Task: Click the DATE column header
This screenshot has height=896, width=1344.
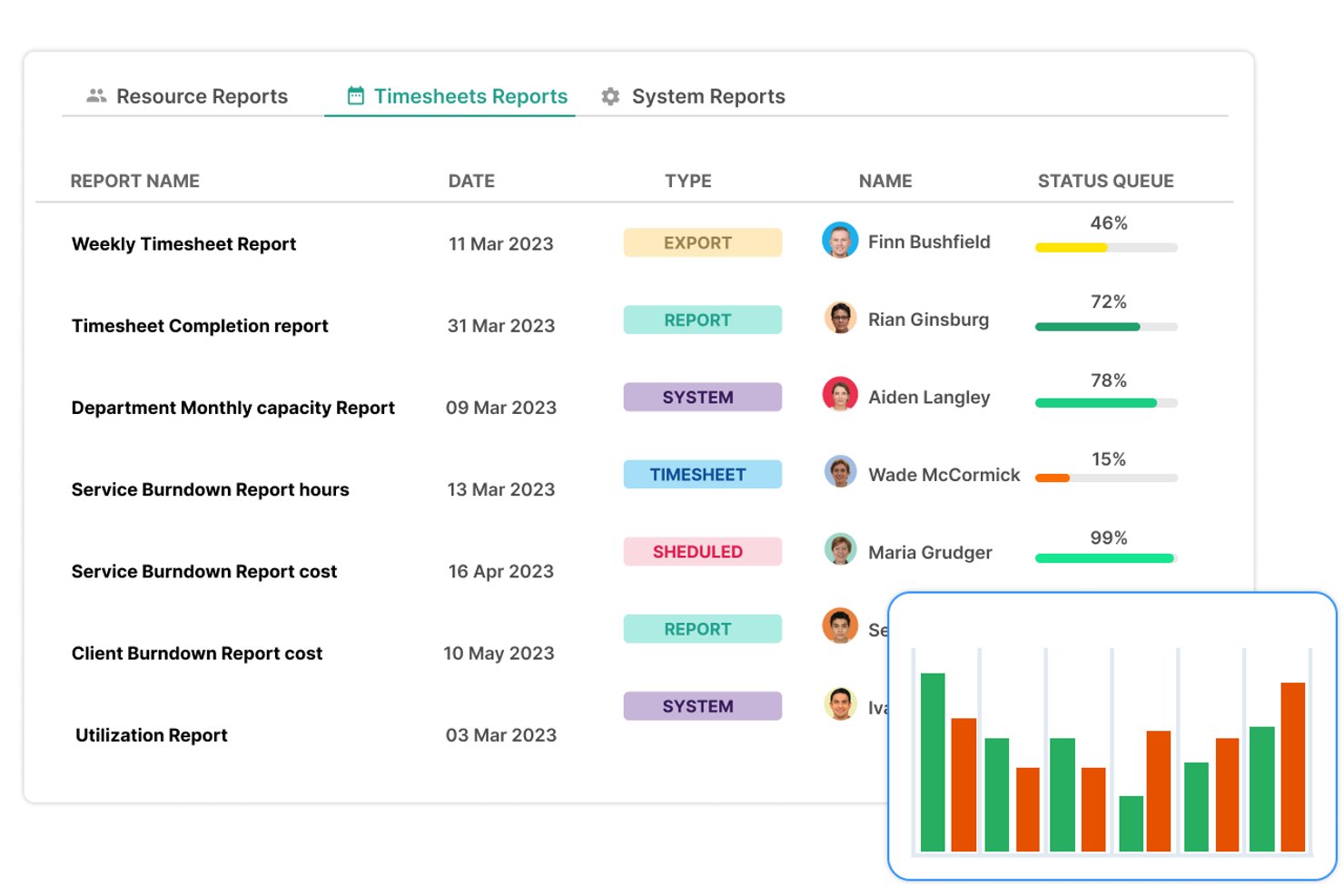Action: pos(471,181)
